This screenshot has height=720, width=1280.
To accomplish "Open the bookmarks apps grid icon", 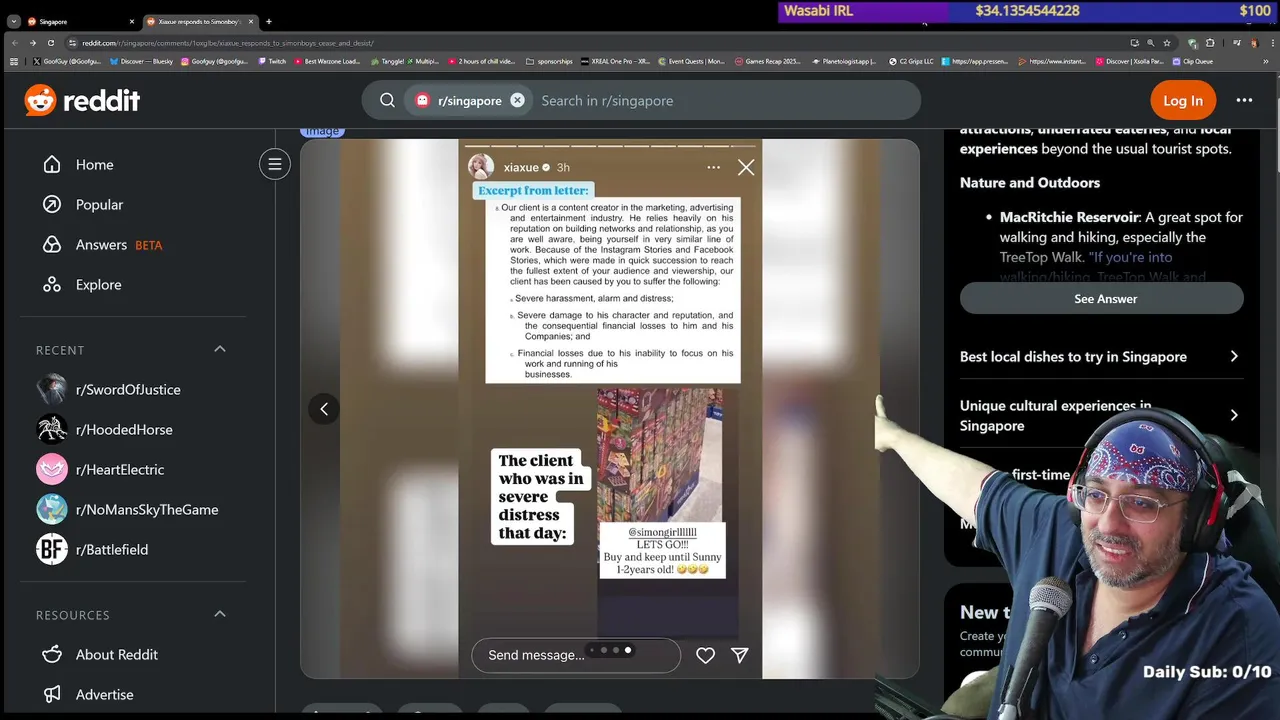I will 13,62.
